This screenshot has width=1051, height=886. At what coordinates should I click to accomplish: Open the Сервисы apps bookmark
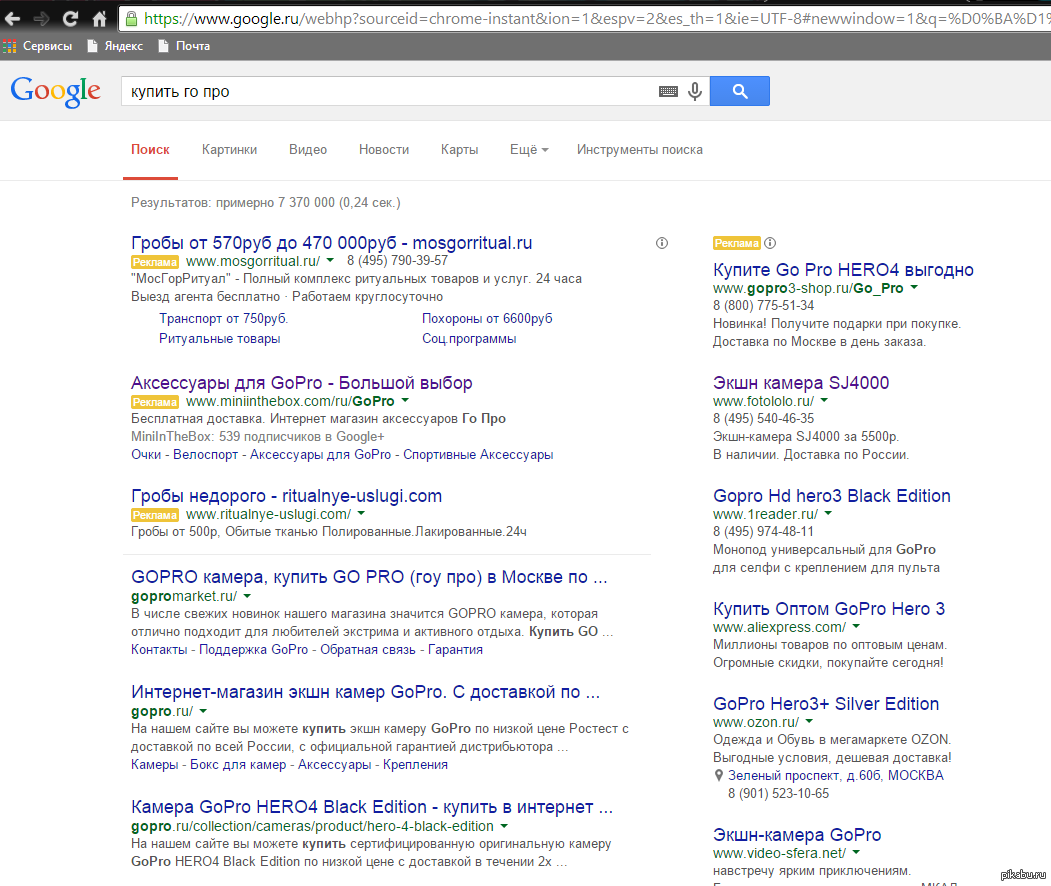[x=38, y=46]
